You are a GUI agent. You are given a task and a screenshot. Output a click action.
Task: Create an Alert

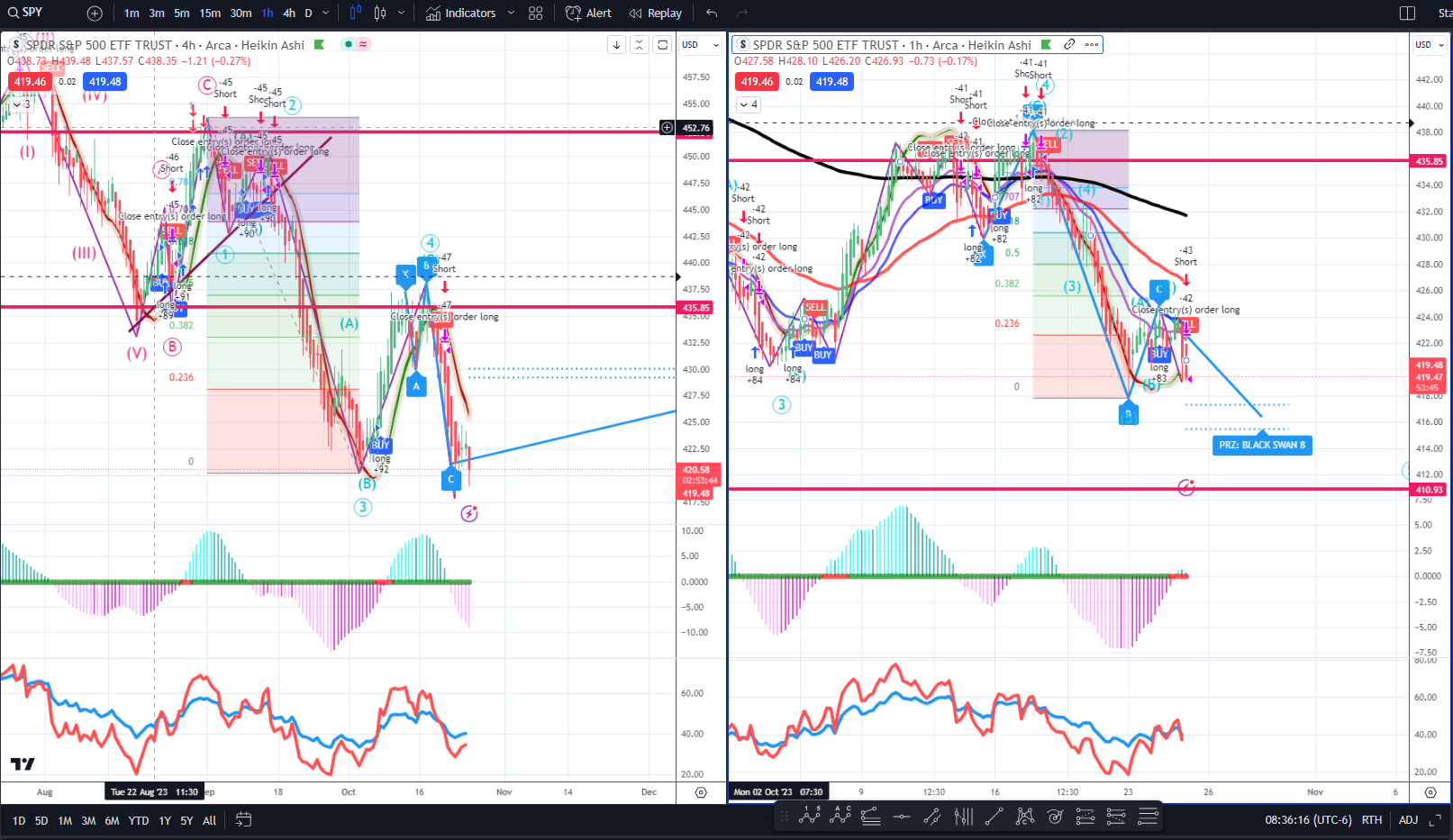pos(588,14)
